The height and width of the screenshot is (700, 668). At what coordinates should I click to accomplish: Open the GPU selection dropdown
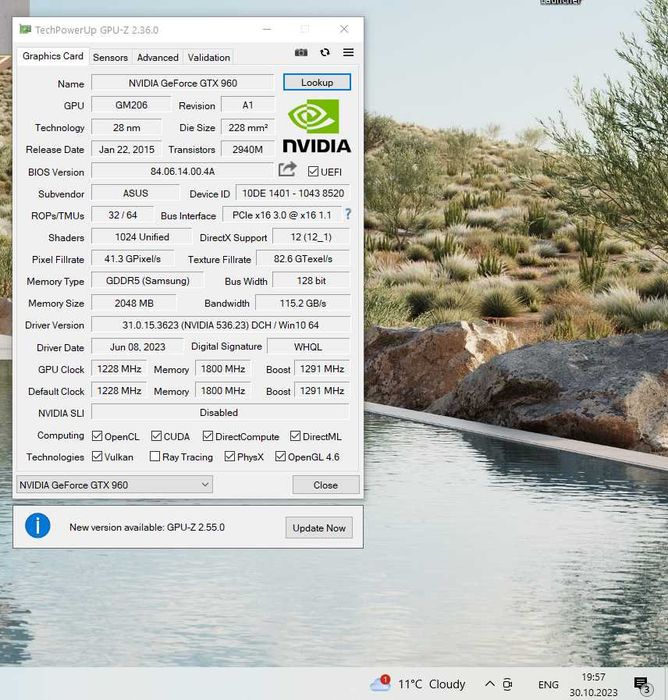tap(114, 484)
